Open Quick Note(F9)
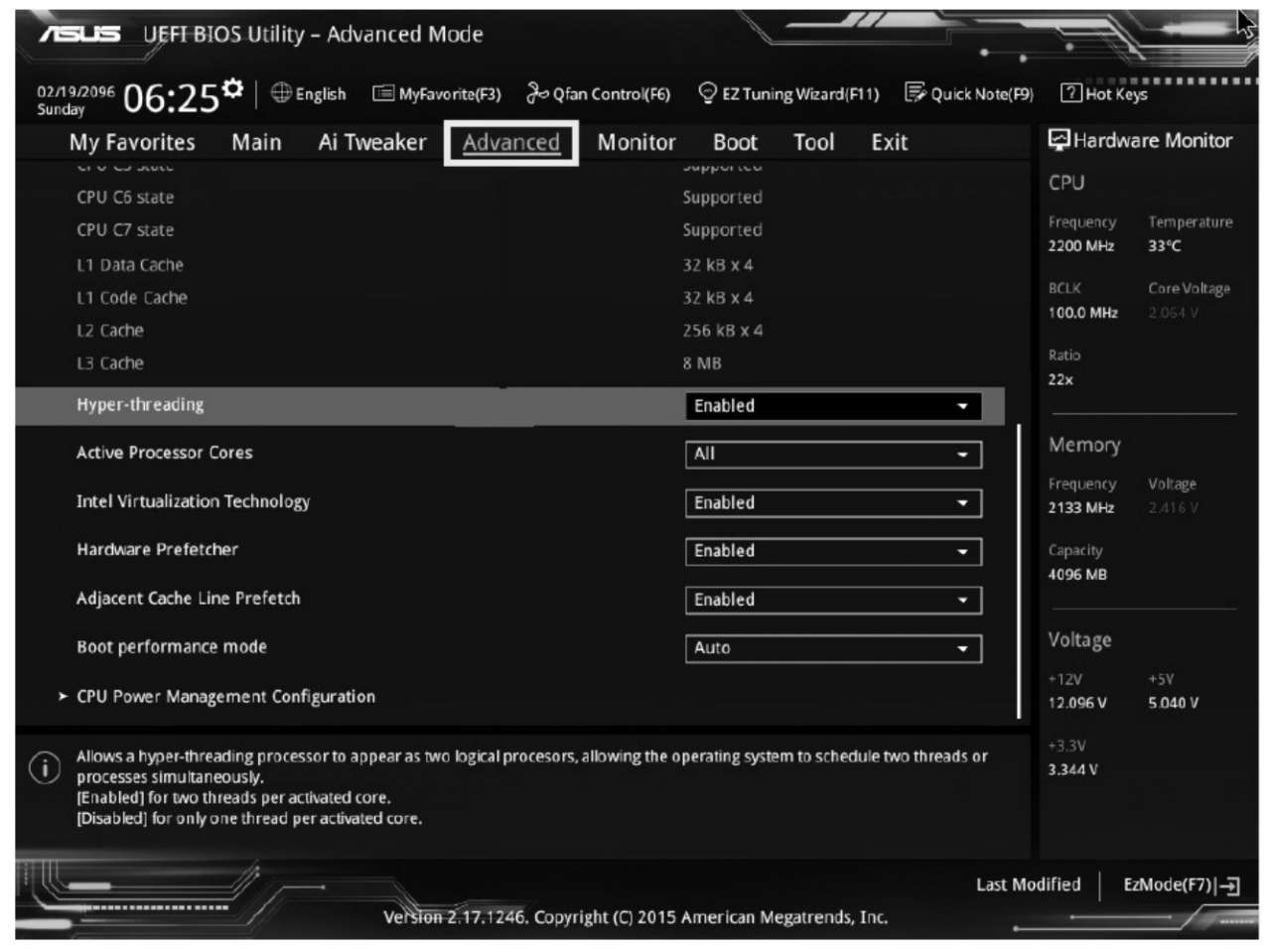1271x952 pixels. pyautogui.click(x=969, y=93)
